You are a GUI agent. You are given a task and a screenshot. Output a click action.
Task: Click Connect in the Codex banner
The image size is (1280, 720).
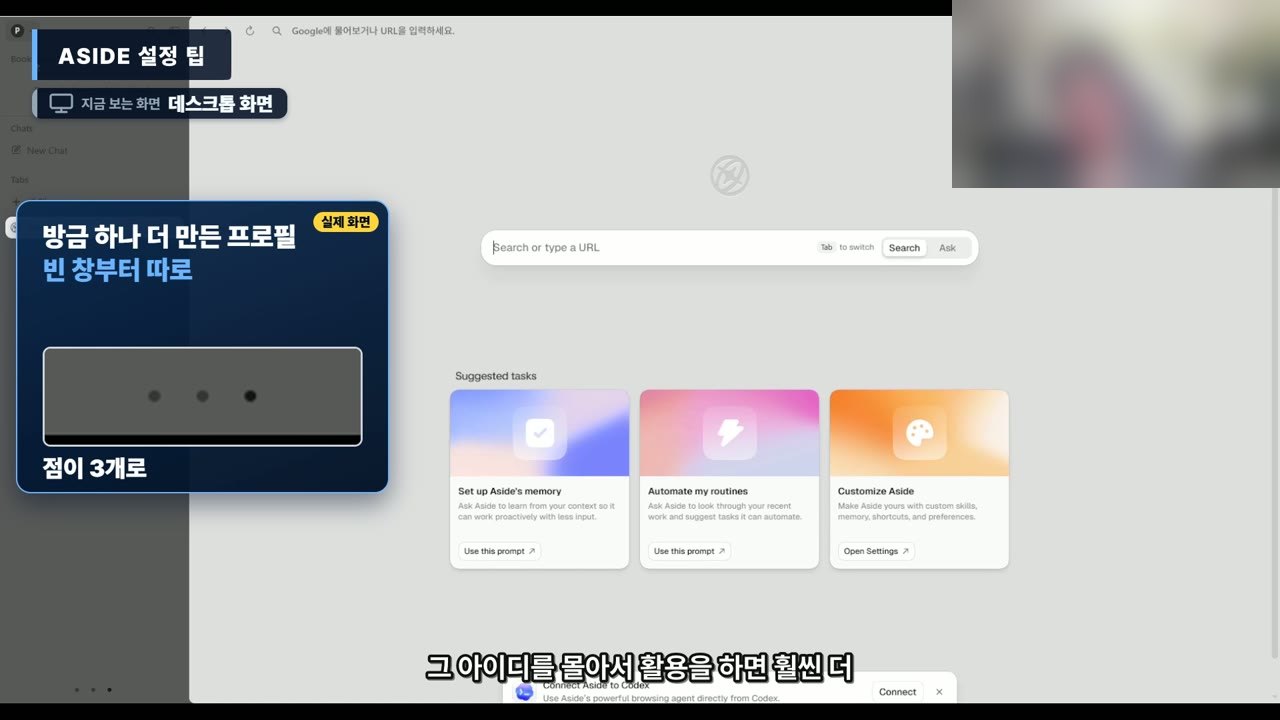[x=897, y=692]
